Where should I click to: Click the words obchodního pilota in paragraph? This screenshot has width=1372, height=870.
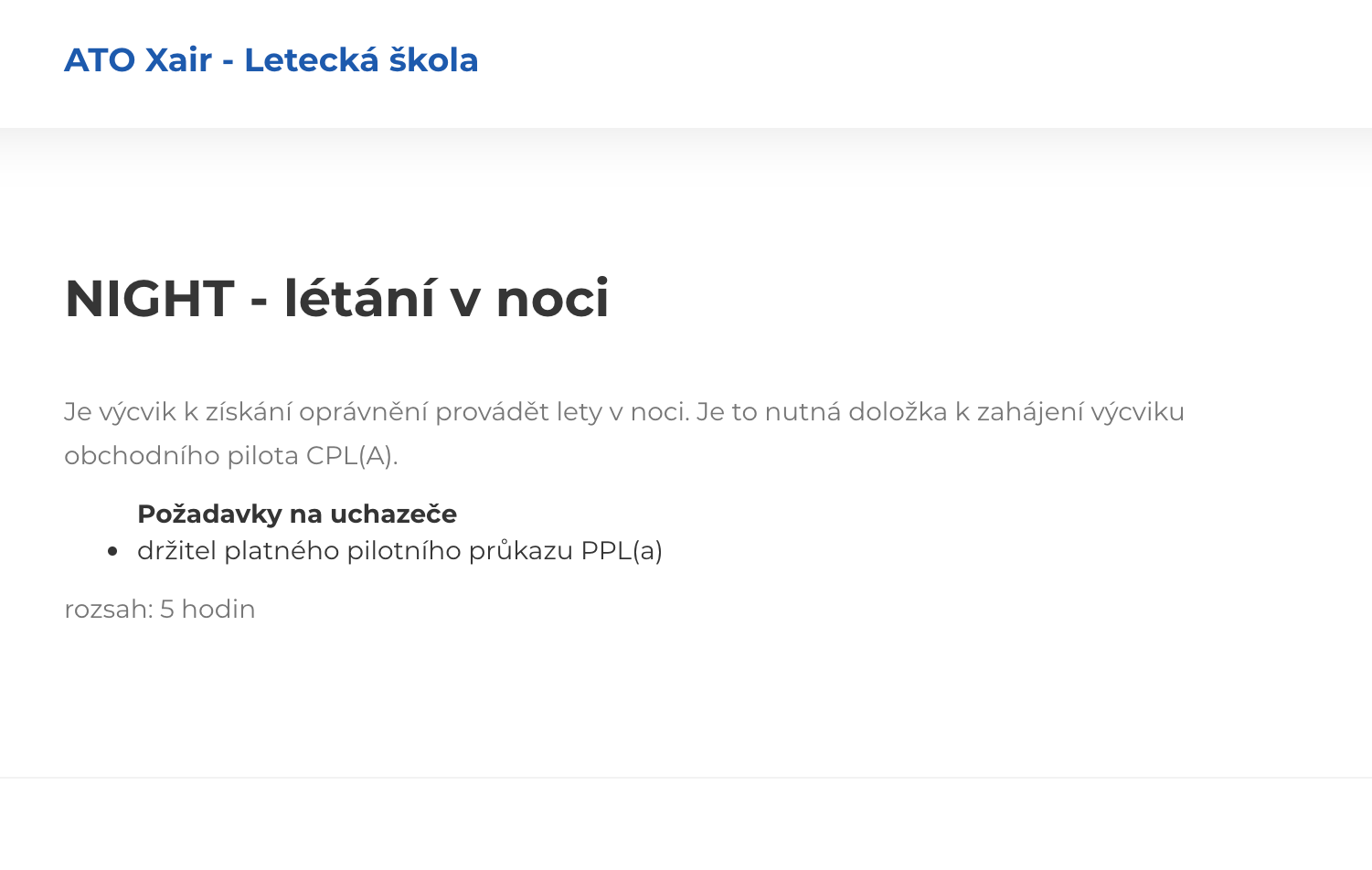point(181,455)
